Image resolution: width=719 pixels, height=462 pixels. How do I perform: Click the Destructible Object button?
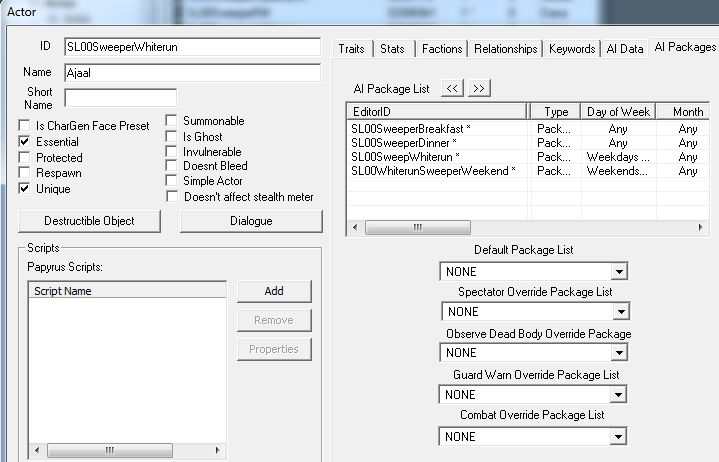pyautogui.click(x=89, y=221)
